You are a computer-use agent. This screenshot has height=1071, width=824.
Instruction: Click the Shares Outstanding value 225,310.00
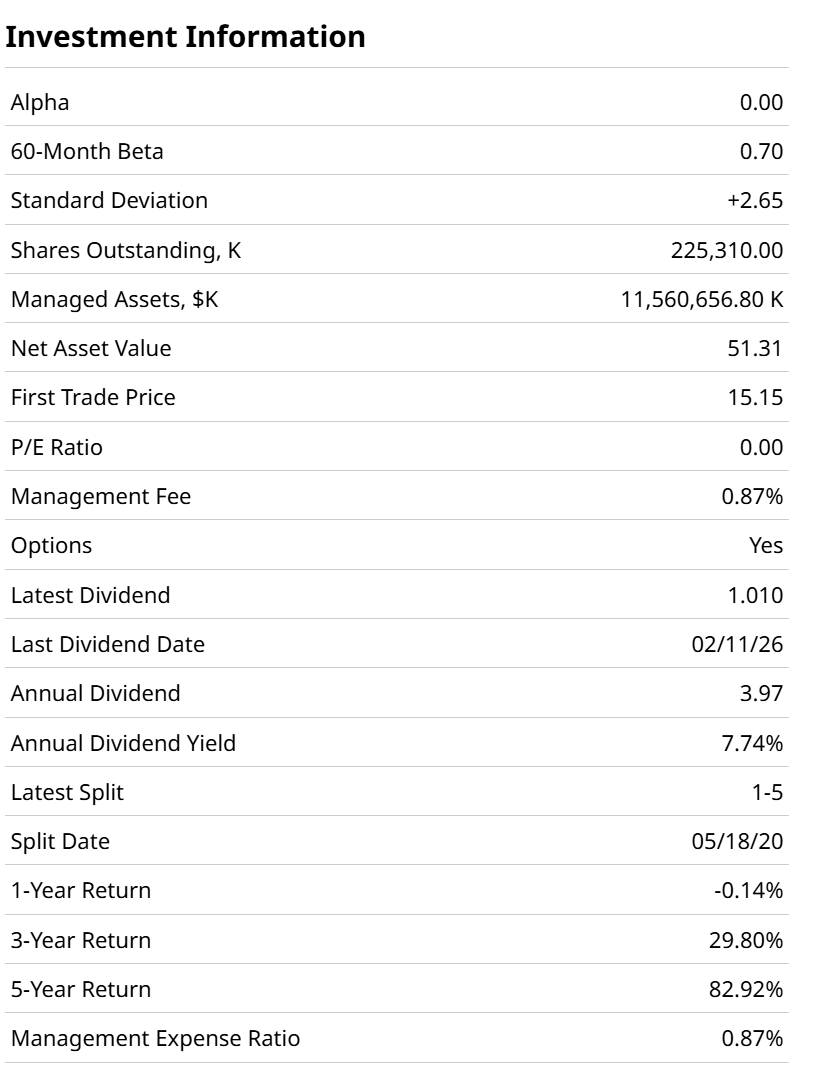point(727,251)
